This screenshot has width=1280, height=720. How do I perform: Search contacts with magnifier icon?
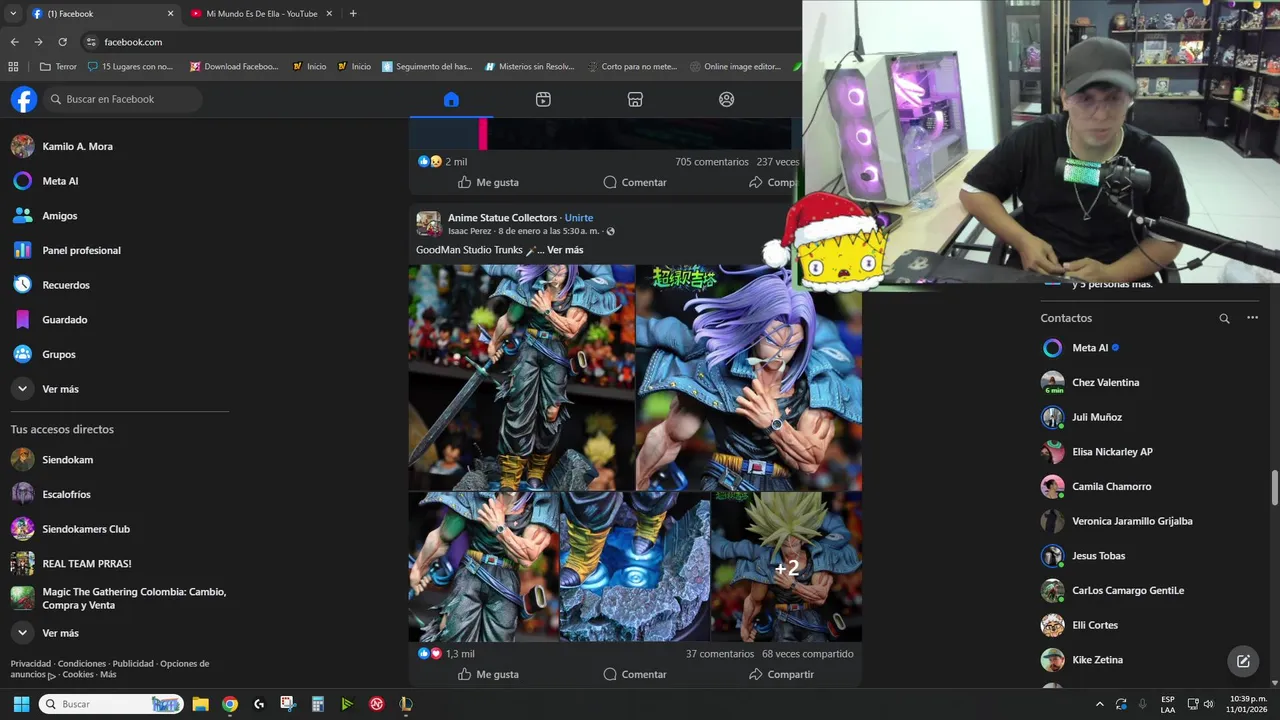point(1224,318)
